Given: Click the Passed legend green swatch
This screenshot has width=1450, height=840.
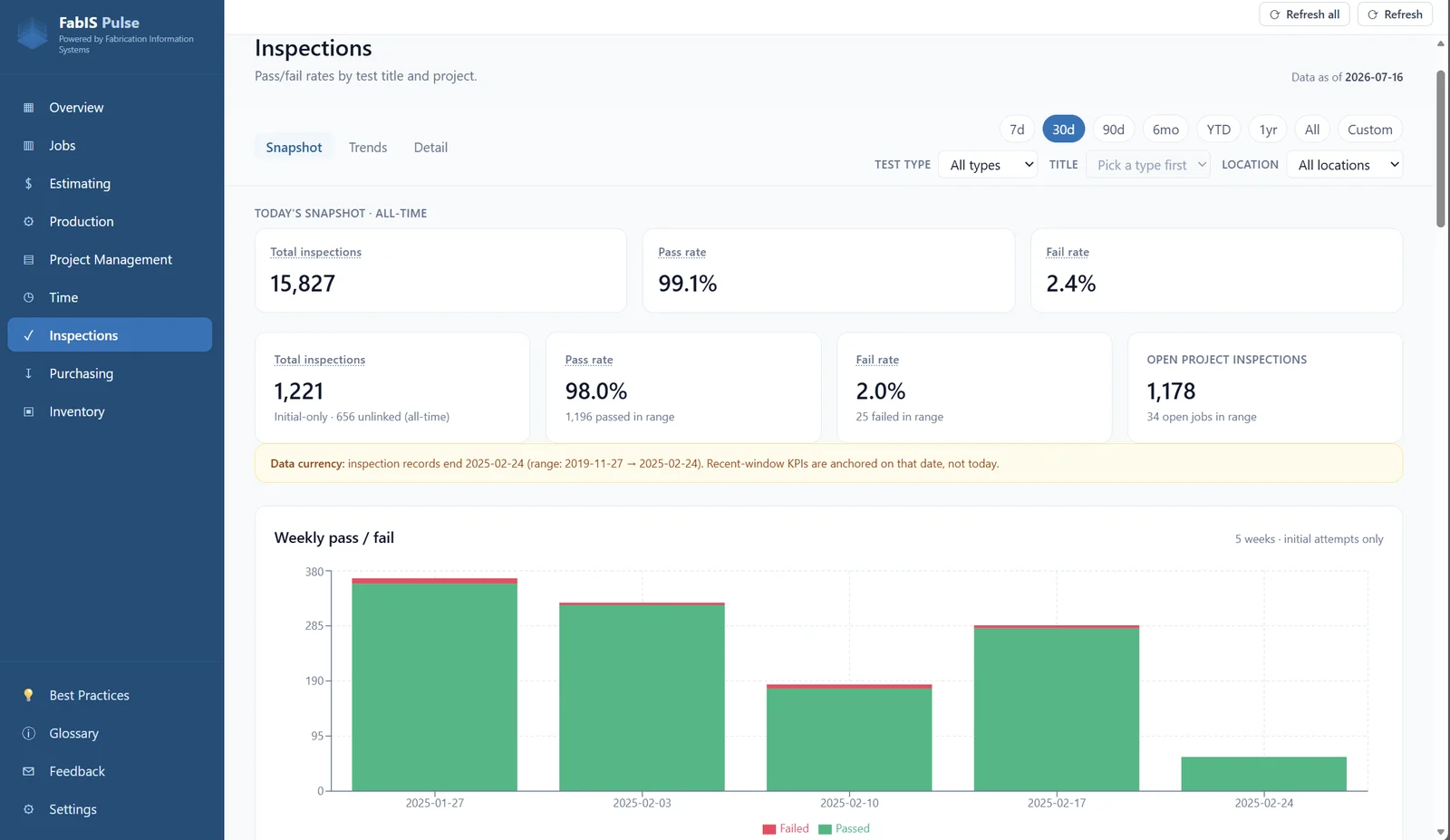Looking at the screenshot, I should [825, 829].
